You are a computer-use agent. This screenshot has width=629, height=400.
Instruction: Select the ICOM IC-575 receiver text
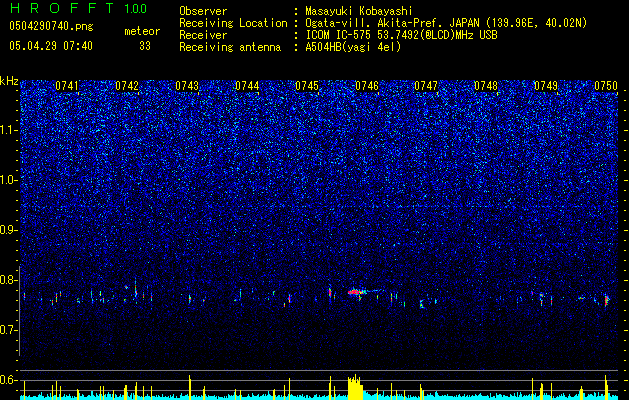[401, 35]
